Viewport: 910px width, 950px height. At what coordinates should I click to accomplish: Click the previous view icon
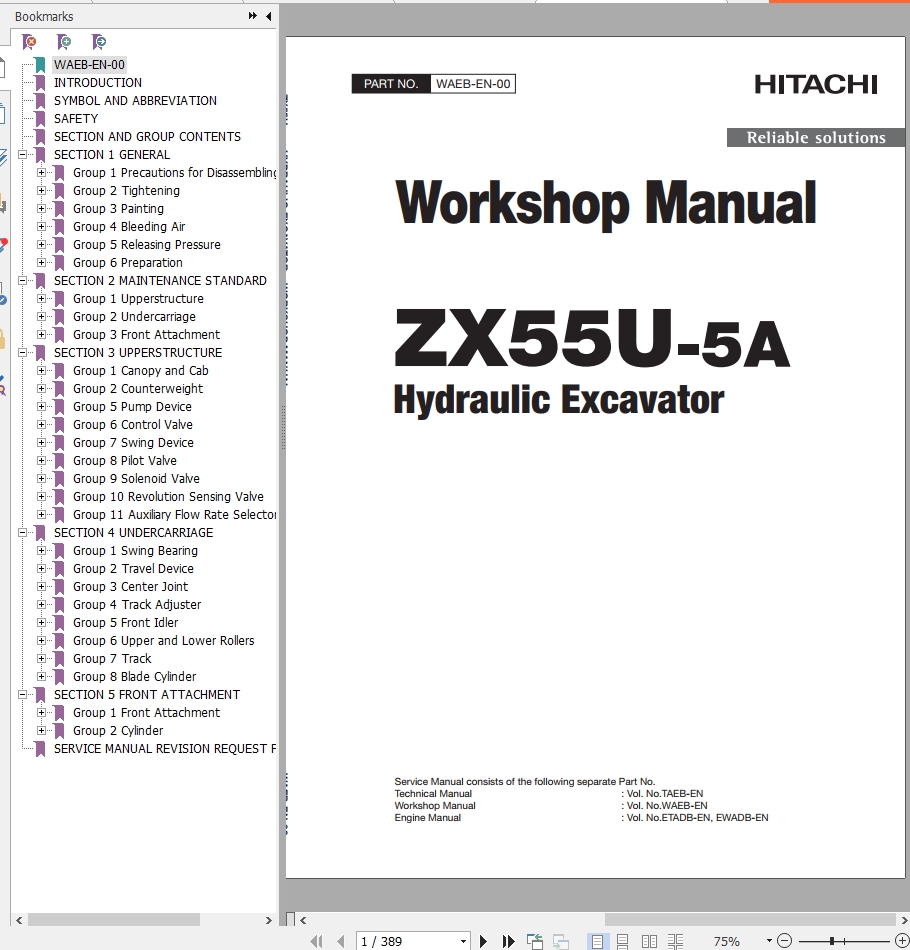point(534,941)
